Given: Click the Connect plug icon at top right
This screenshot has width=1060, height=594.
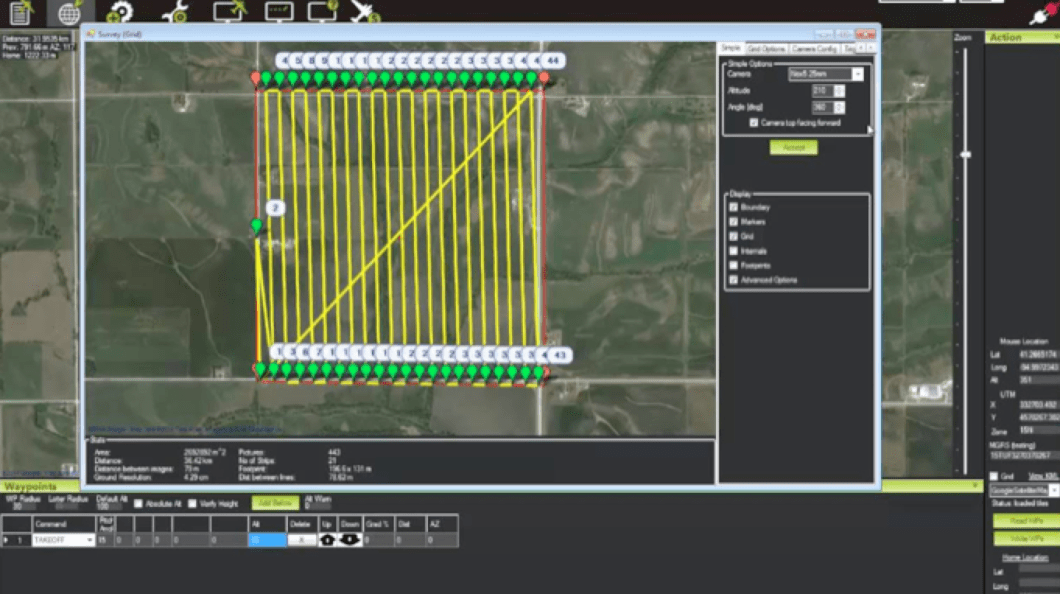Looking at the screenshot, I should (1042, 14).
